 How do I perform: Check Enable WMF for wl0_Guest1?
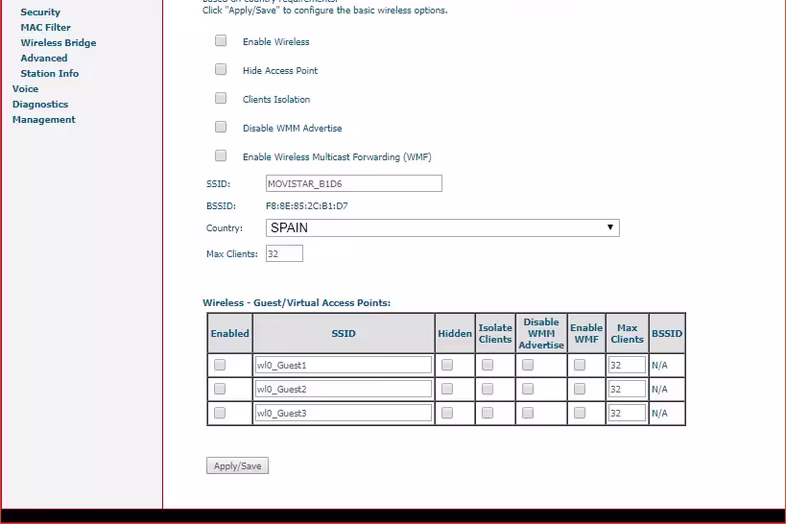click(x=579, y=365)
